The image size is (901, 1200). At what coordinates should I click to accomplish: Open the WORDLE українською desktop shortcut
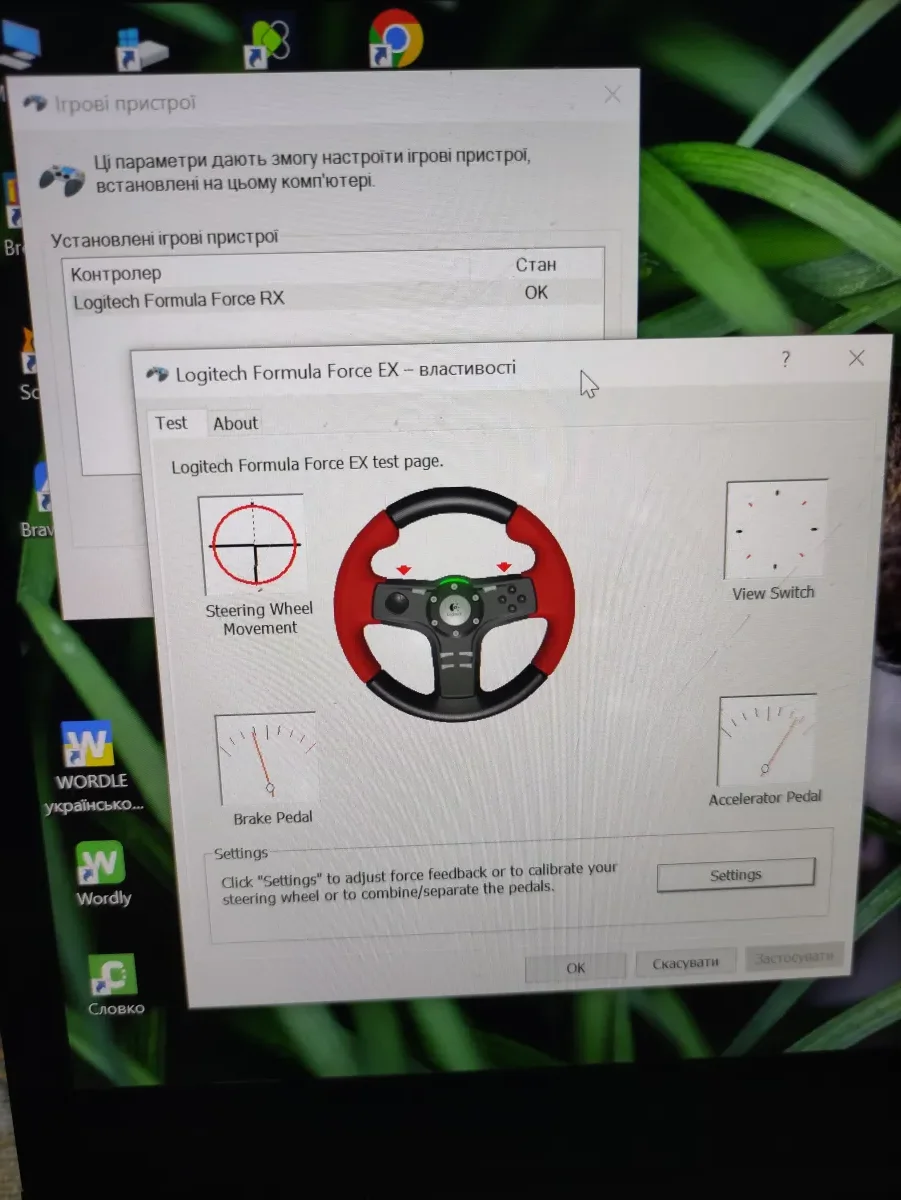point(92,767)
